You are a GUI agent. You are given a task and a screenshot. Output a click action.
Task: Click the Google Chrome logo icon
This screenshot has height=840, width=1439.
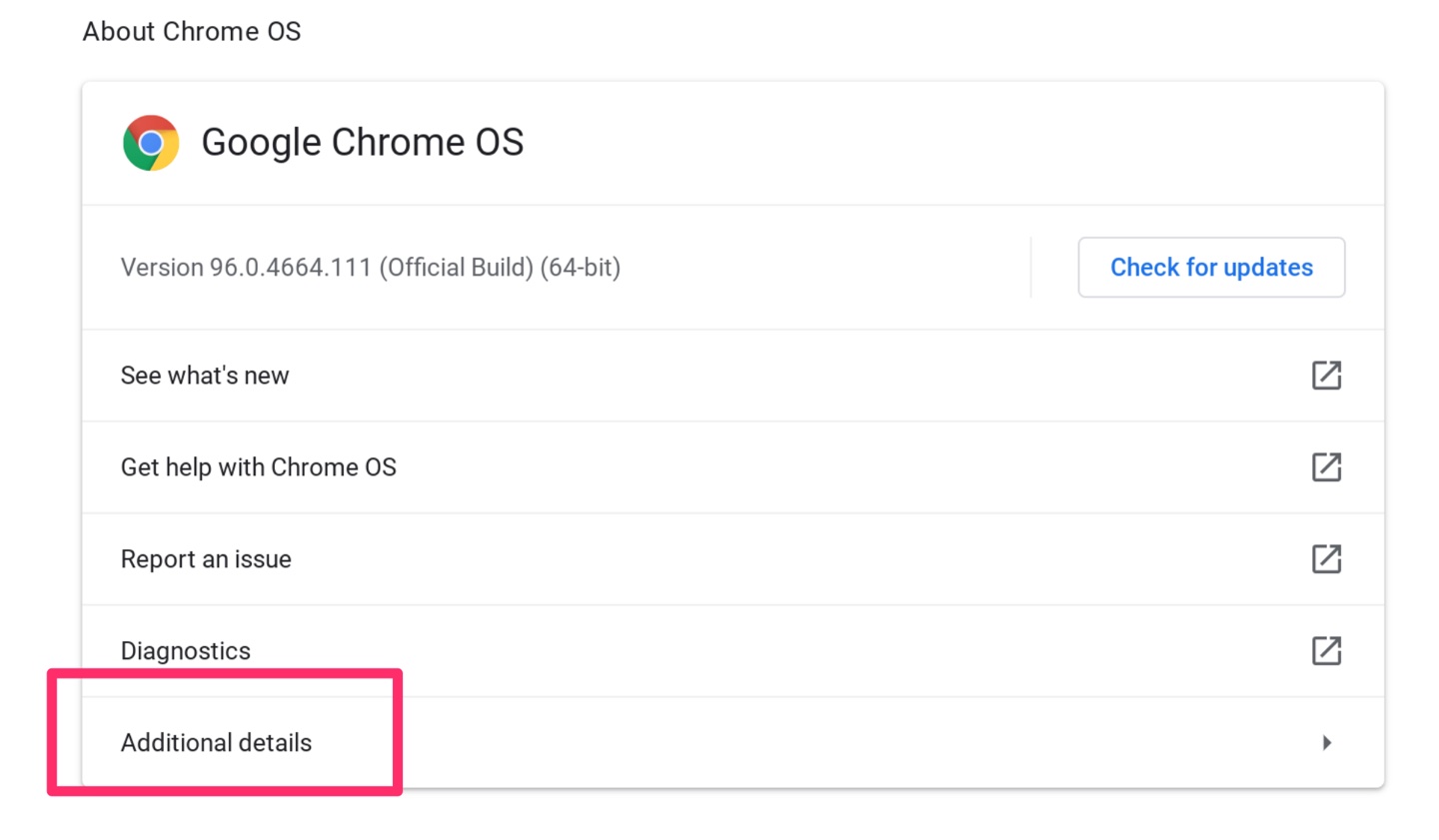151,143
